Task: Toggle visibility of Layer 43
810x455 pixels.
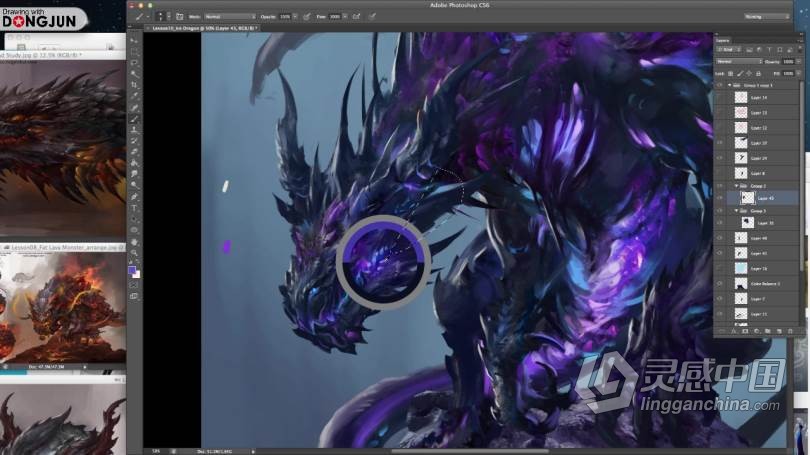Action: tap(720, 198)
